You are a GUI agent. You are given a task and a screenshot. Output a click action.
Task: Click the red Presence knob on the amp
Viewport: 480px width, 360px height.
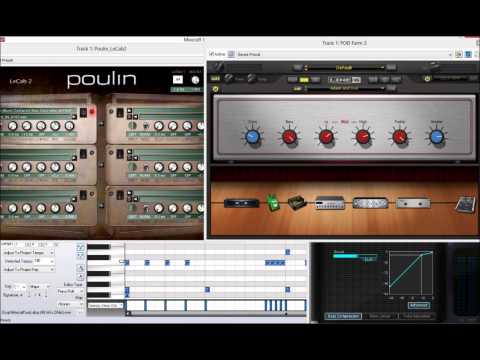399,137
